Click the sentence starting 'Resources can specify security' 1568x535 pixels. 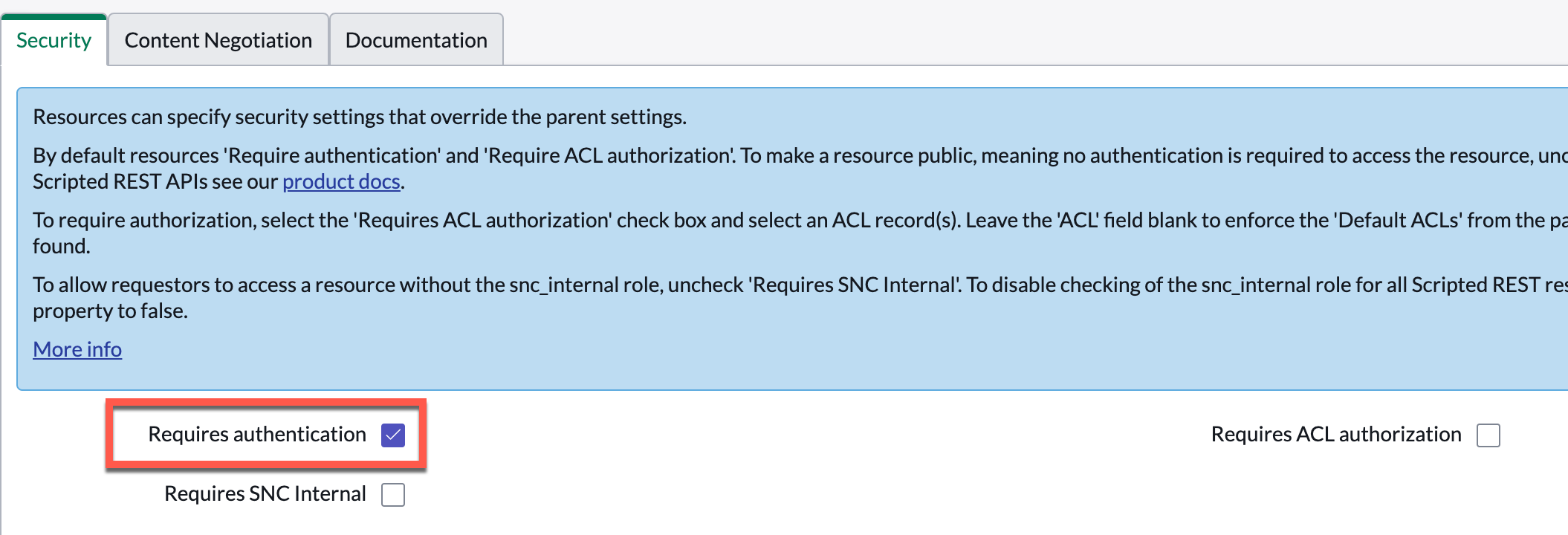360,117
